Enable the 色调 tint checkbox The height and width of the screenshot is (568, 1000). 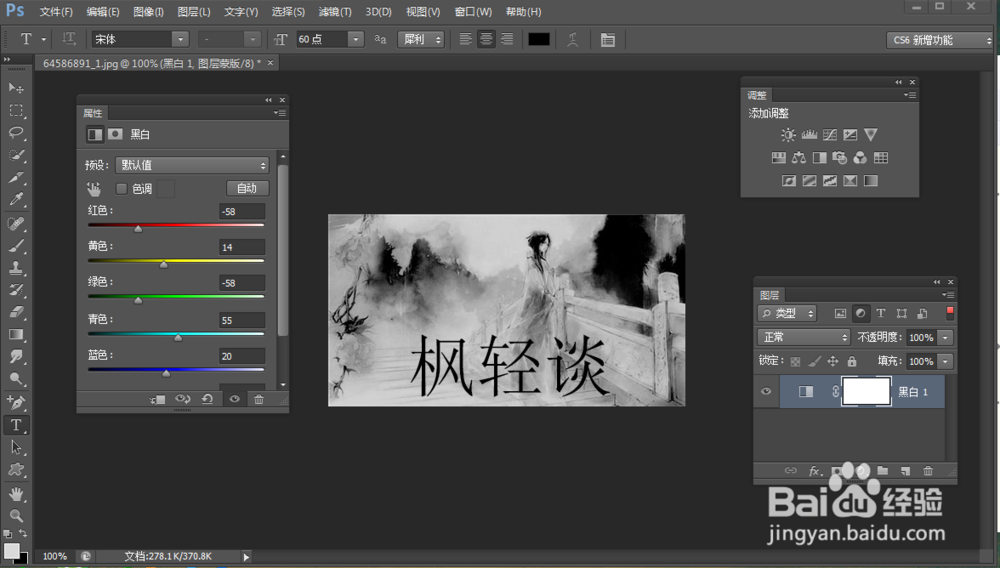pos(121,189)
